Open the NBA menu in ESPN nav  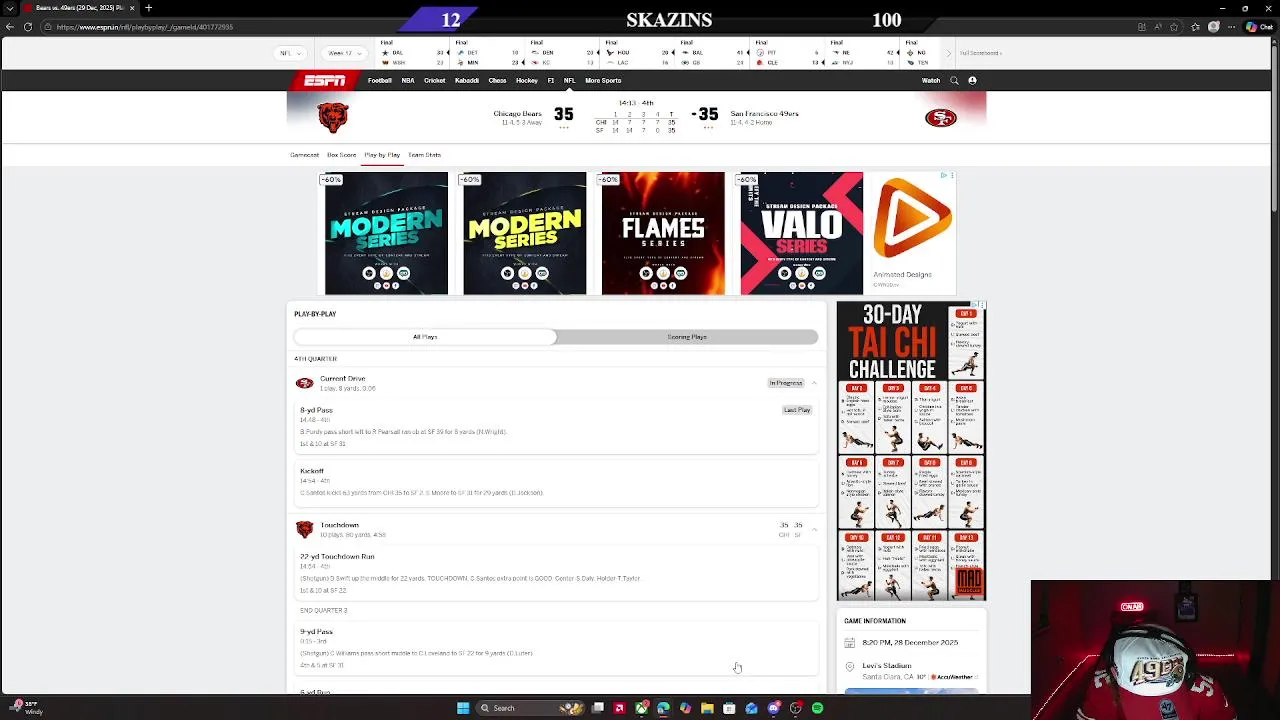click(408, 80)
